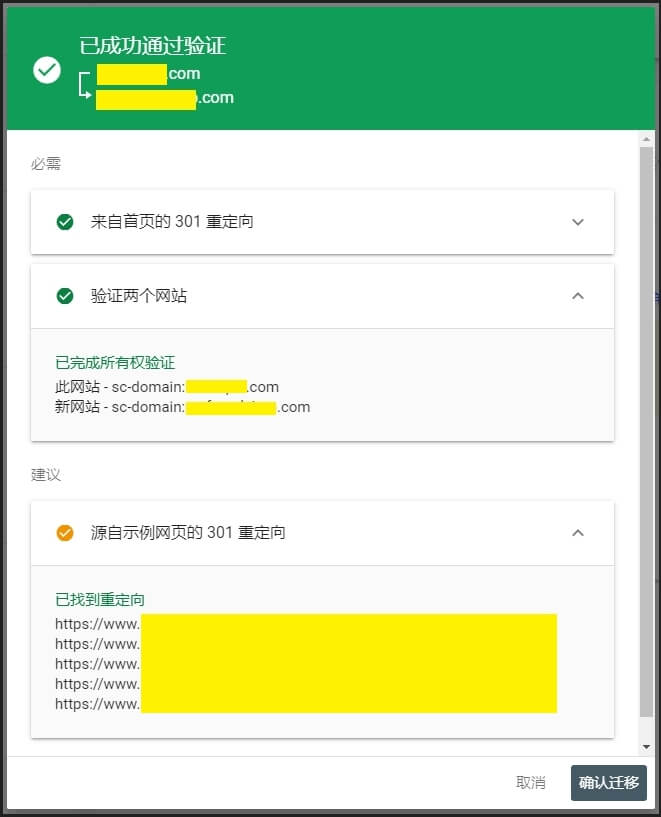Click the vertical scrollbar thumb
The height and width of the screenshot is (817, 661).
tap(646, 432)
